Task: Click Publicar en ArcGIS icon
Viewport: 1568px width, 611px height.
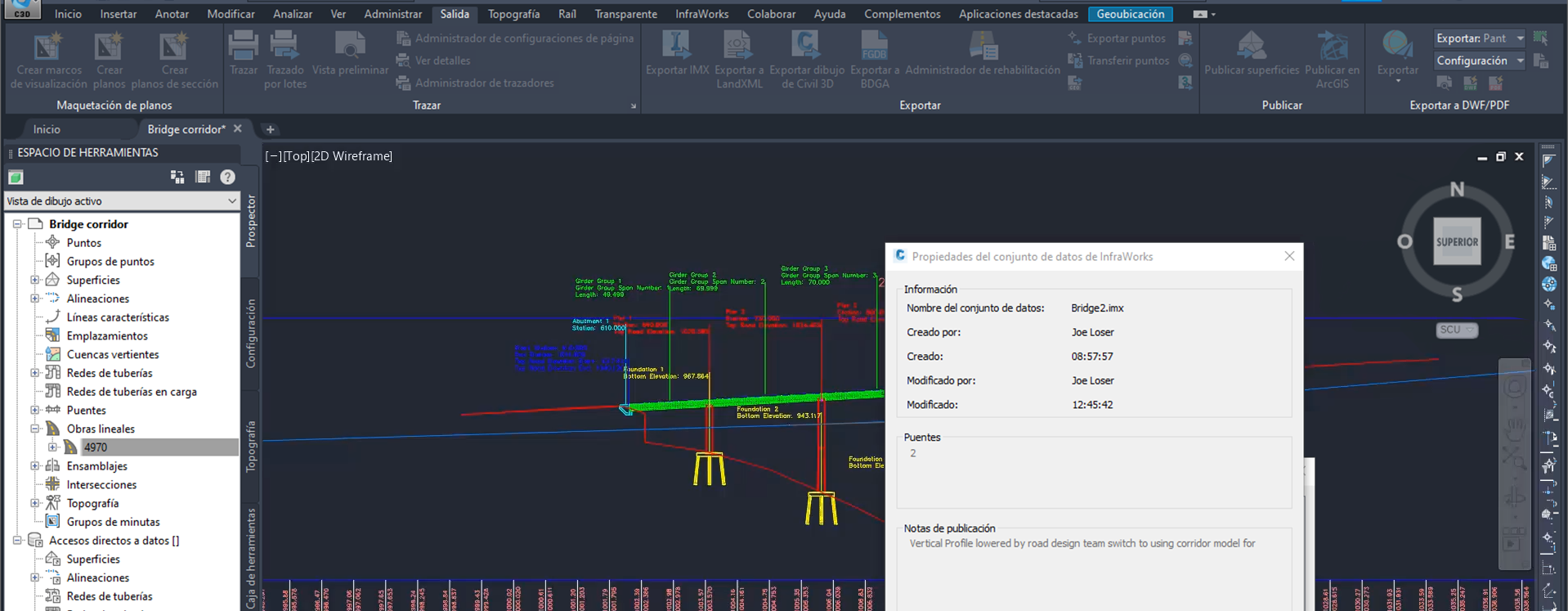Action: (x=1332, y=47)
